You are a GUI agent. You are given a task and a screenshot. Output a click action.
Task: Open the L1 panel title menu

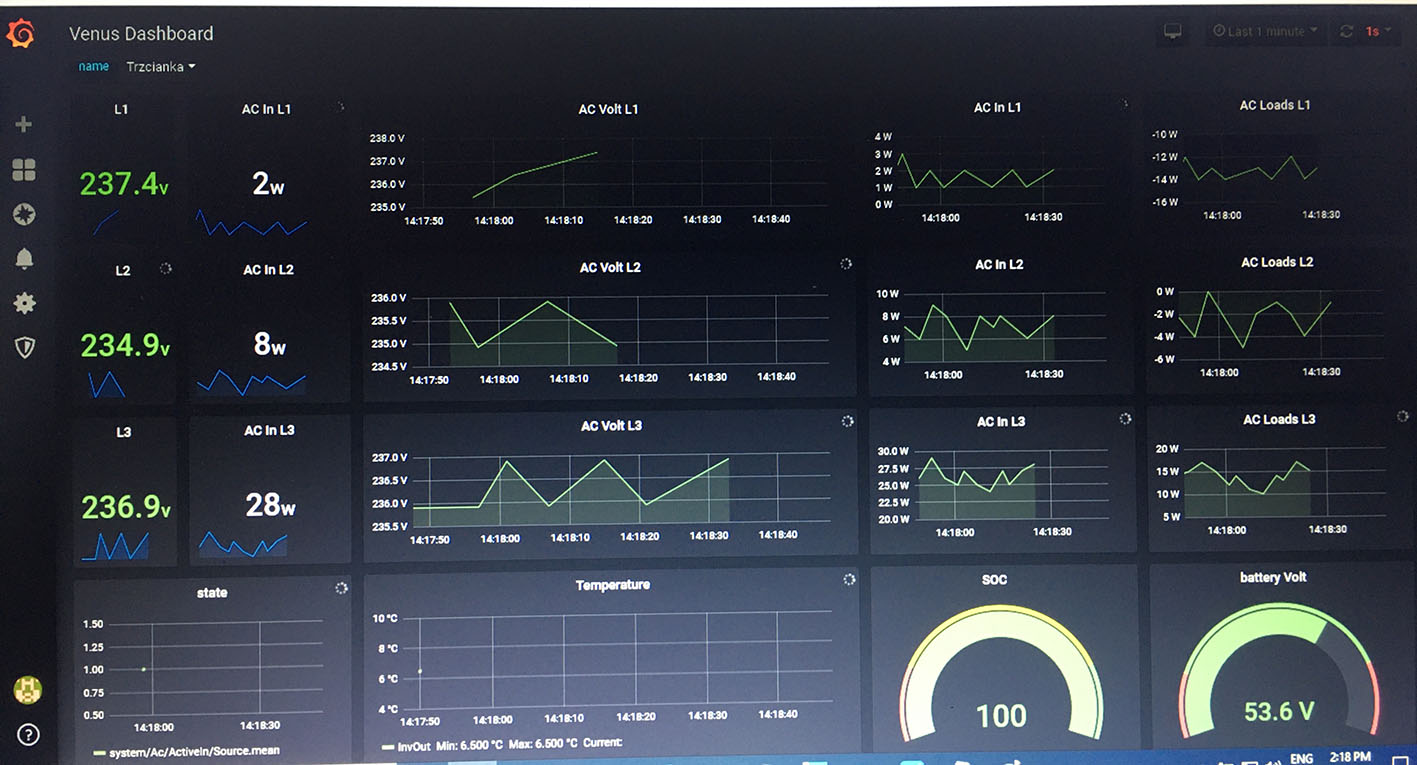click(x=121, y=109)
